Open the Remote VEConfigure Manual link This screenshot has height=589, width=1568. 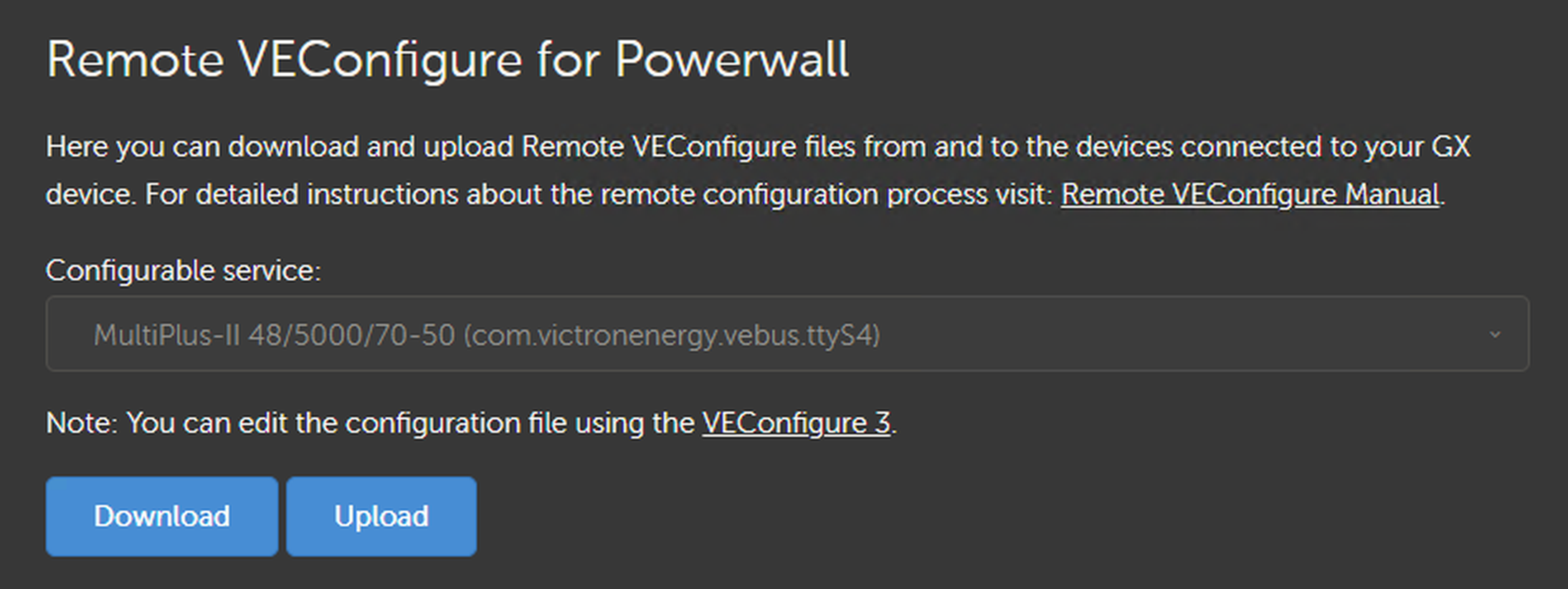click(1250, 194)
